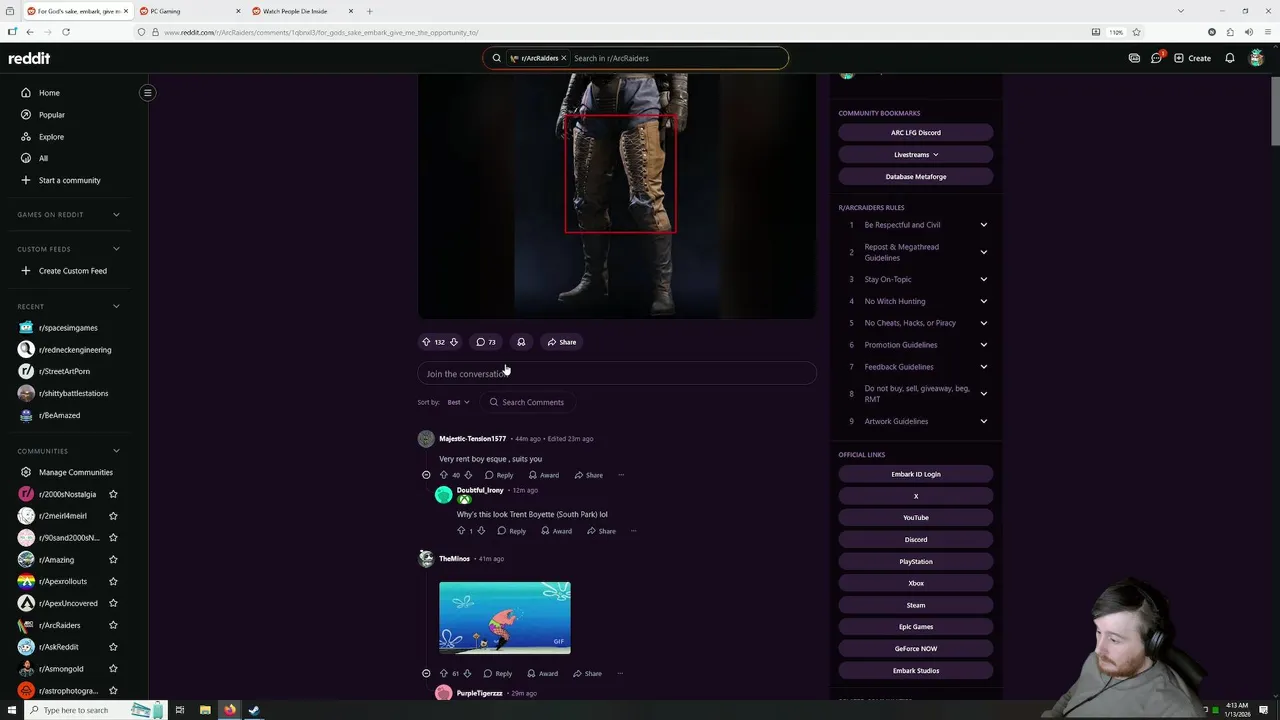Open the Steam official link

[x=916, y=605]
